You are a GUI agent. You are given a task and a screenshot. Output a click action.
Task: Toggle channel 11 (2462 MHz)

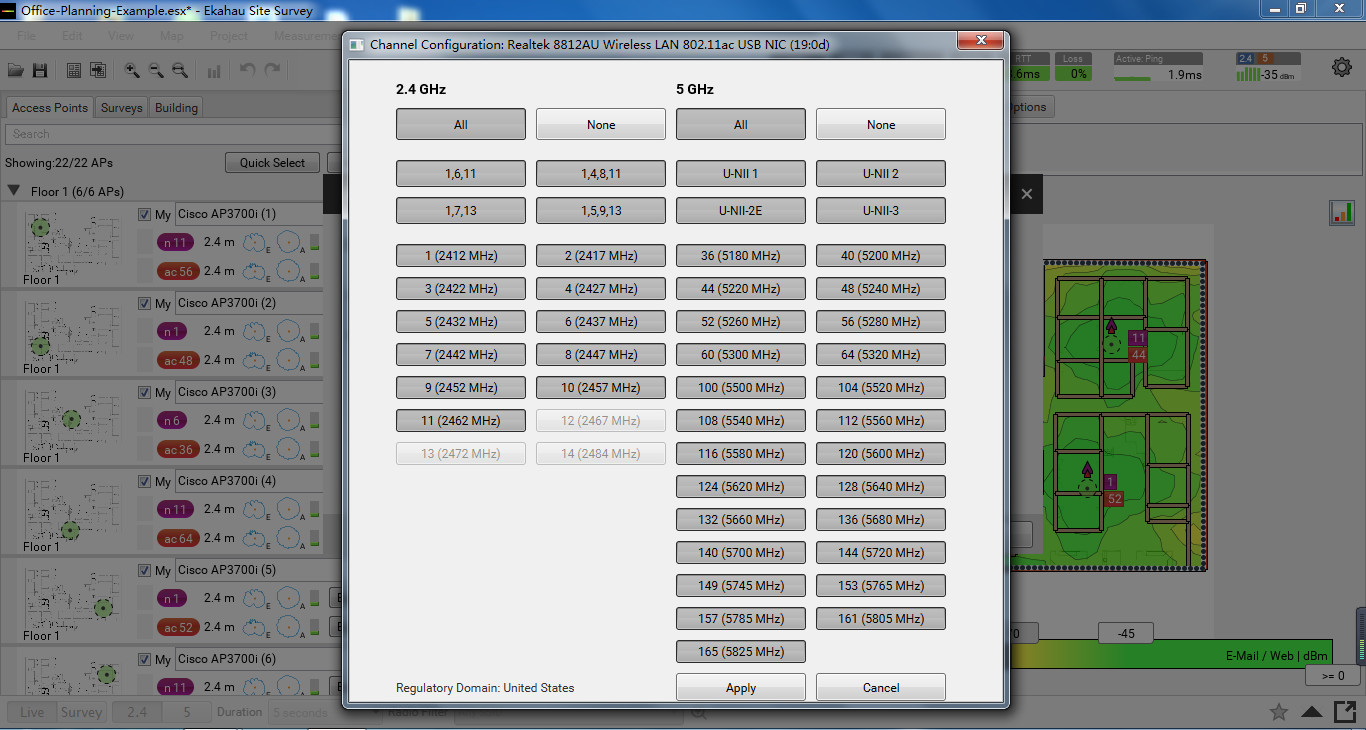click(461, 421)
